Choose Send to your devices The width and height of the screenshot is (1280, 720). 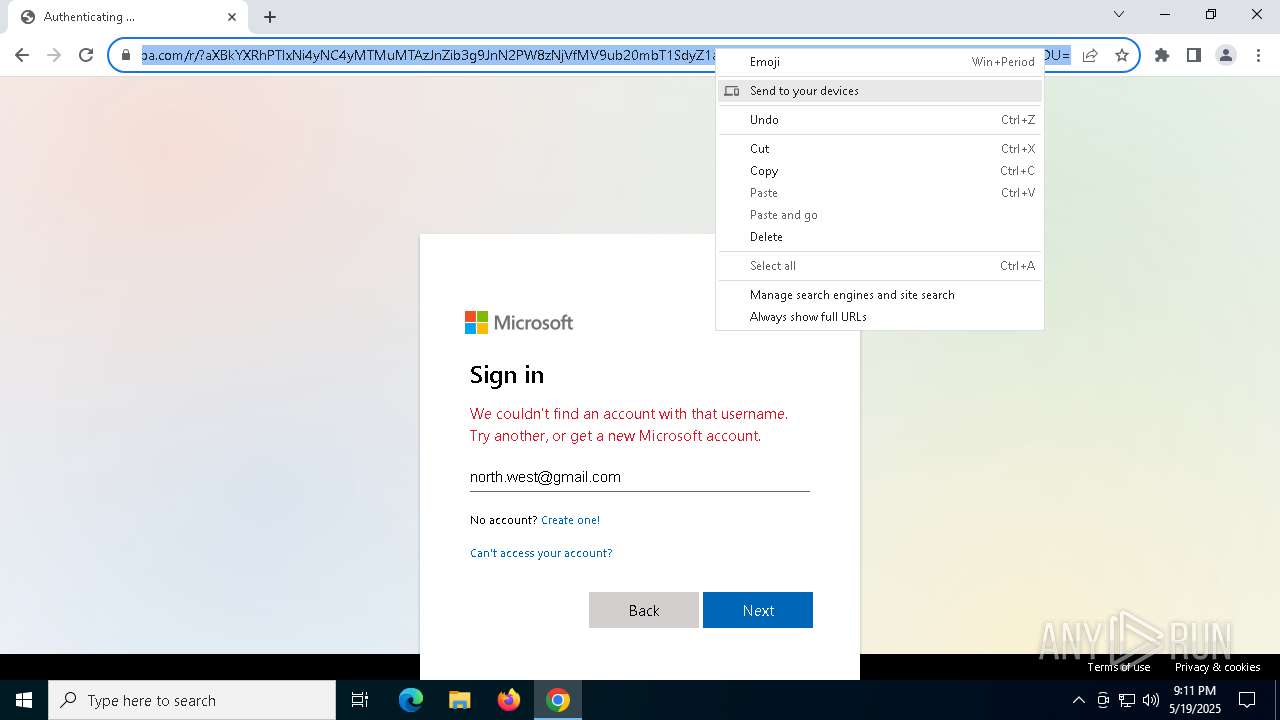[x=880, y=91]
